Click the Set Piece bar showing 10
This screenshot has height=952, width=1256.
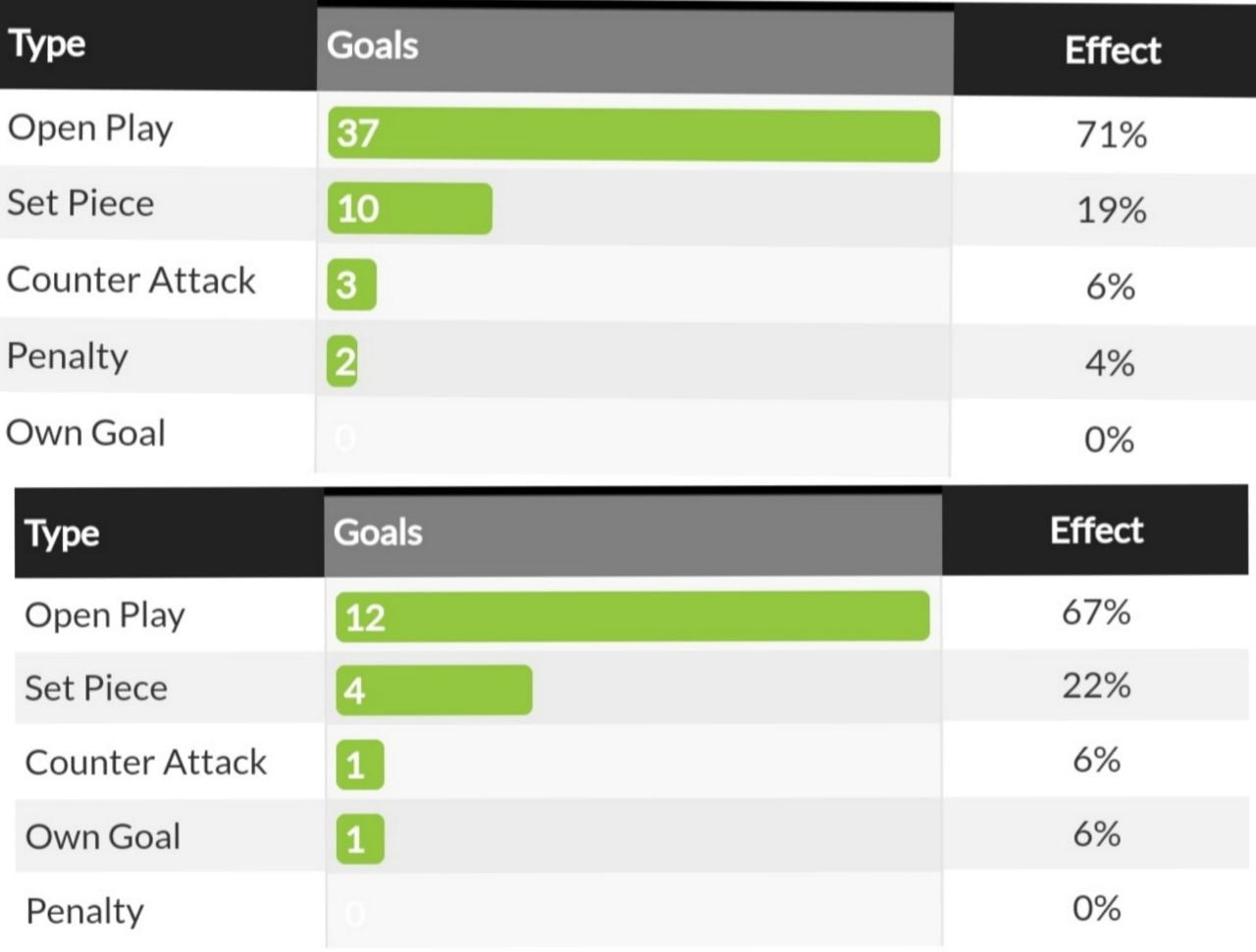pyautogui.click(x=409, y=208)
